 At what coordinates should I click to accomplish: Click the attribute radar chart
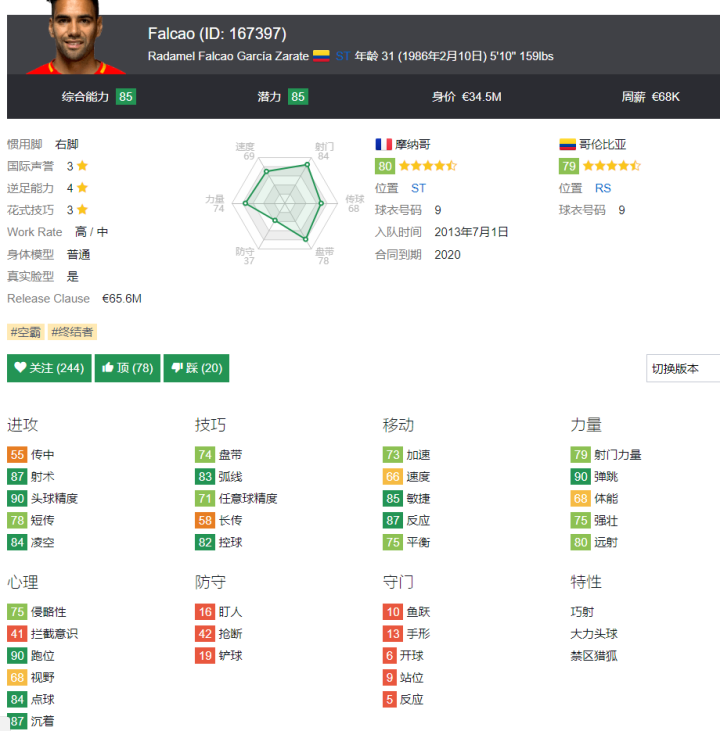click(284, 203)
